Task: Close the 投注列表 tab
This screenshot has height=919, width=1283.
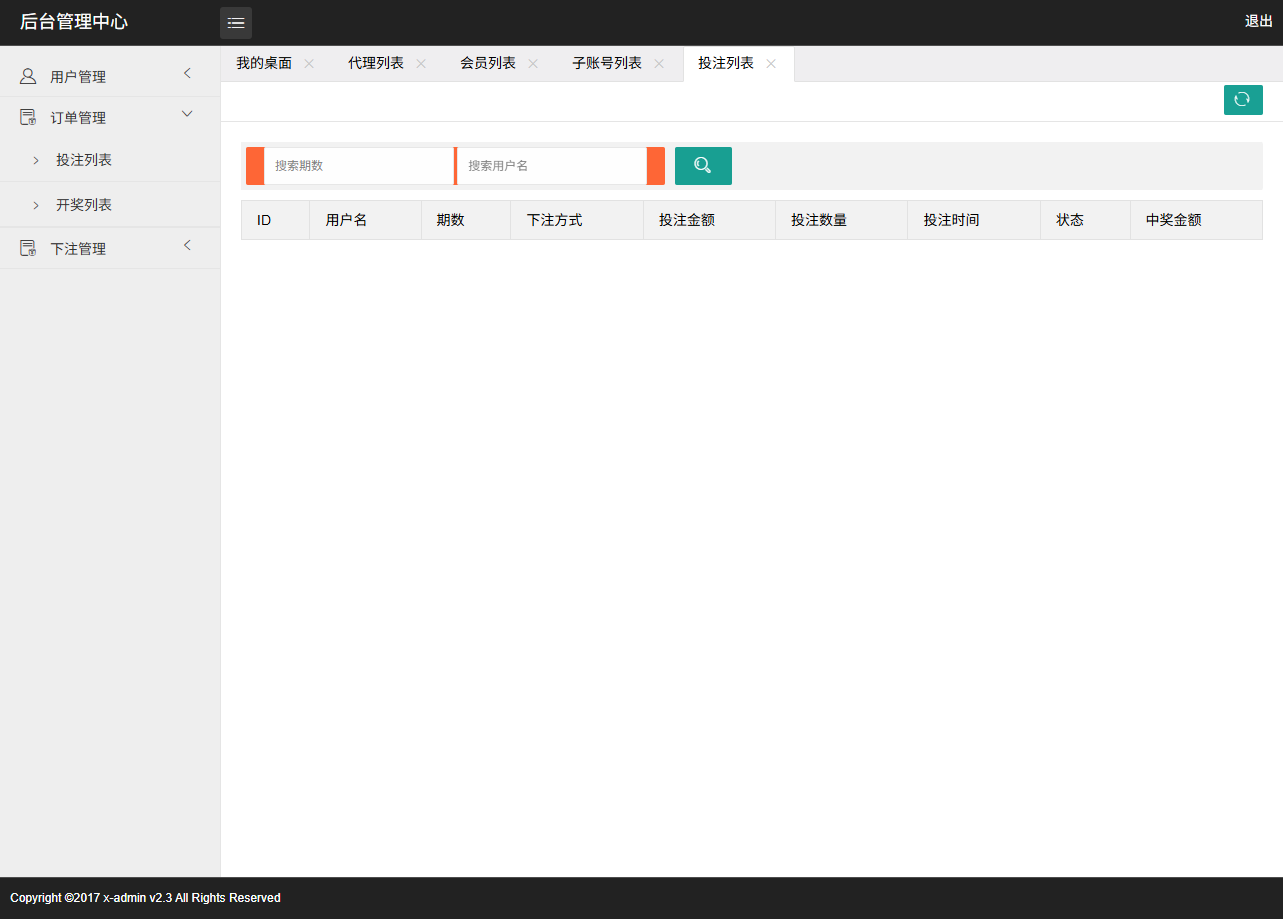Action: [771, 64]
